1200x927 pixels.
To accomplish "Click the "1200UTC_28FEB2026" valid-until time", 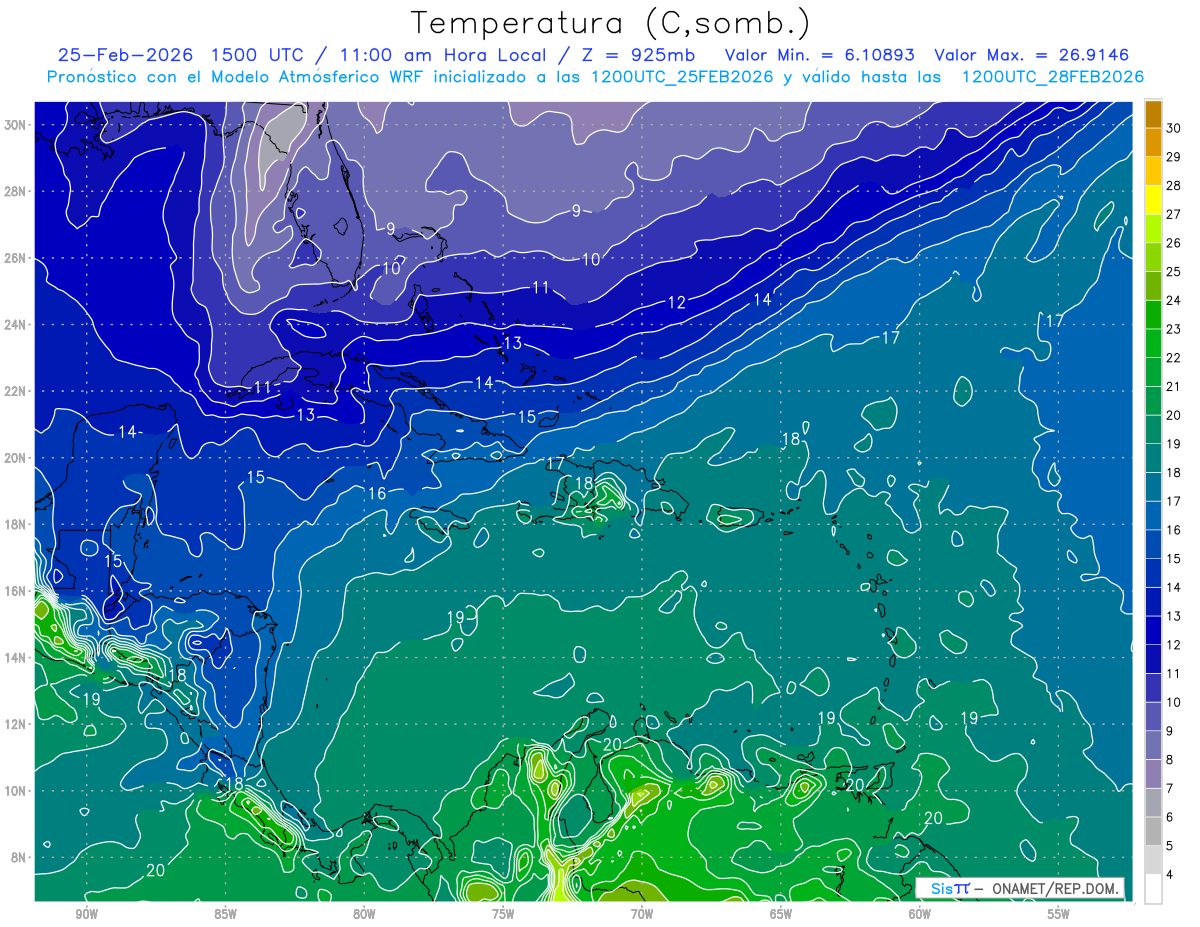I will (1053, 77).
